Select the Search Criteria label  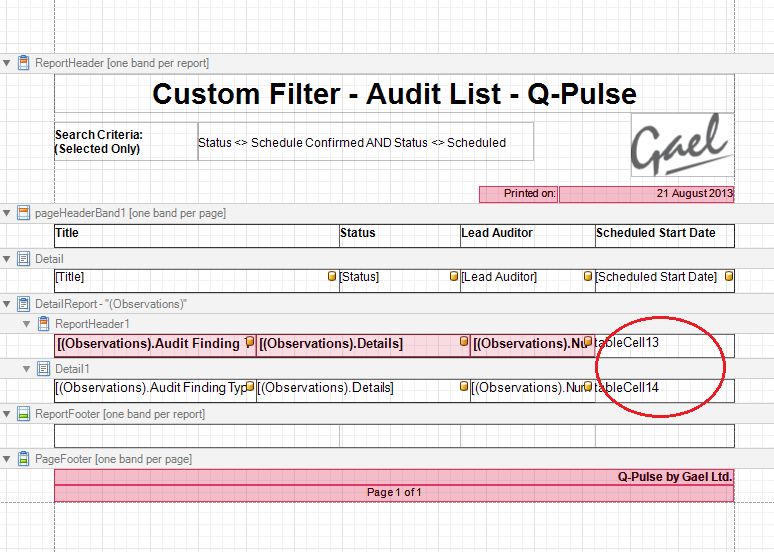pyautogui.click(x=126, y=142)
